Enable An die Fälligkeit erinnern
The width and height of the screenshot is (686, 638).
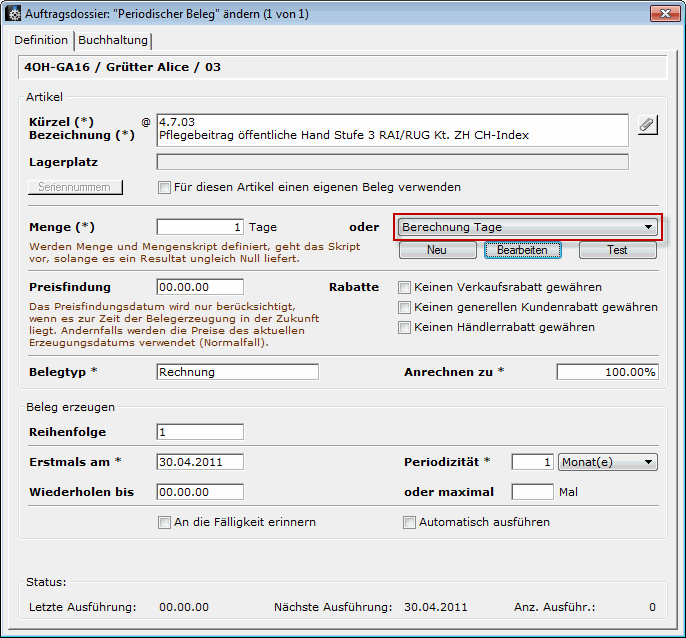165,522
